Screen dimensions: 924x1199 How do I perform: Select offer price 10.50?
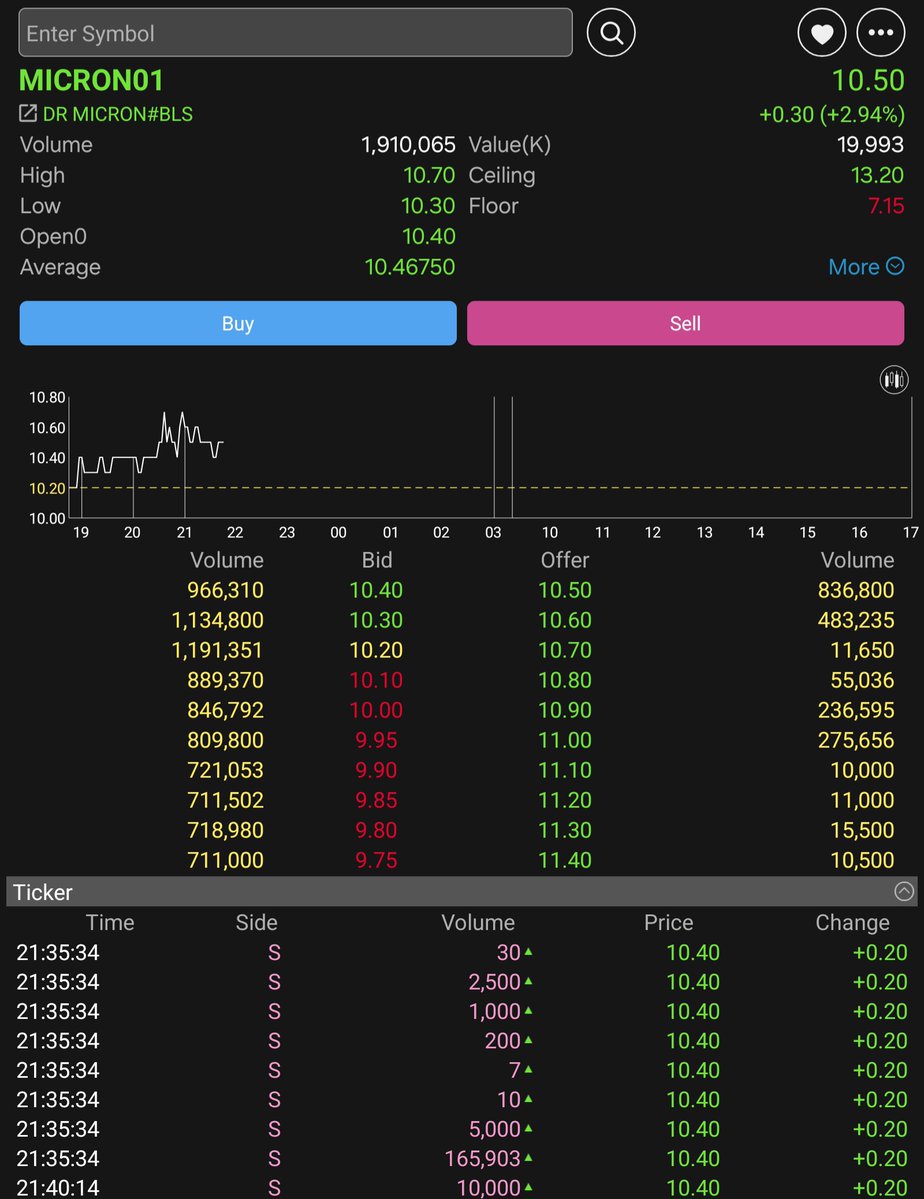click(x=564, y=590)
